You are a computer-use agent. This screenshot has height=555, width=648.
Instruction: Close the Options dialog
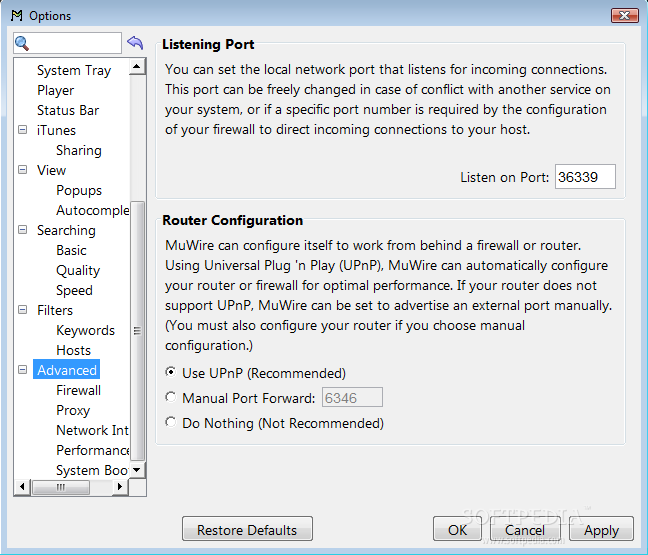point(624,15)
